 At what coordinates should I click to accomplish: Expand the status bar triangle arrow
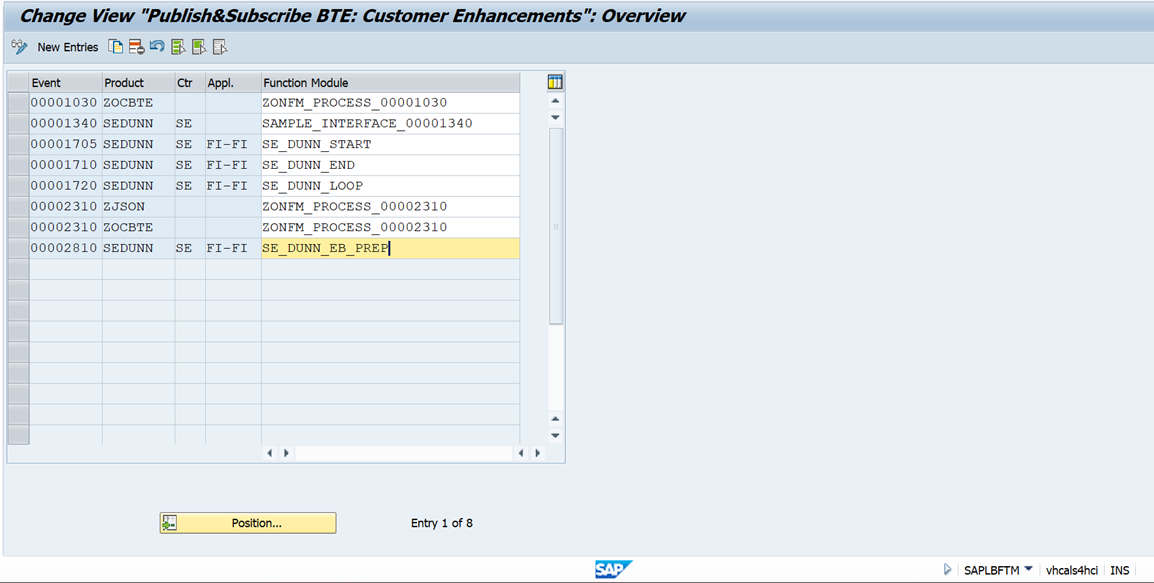[947, 570]
